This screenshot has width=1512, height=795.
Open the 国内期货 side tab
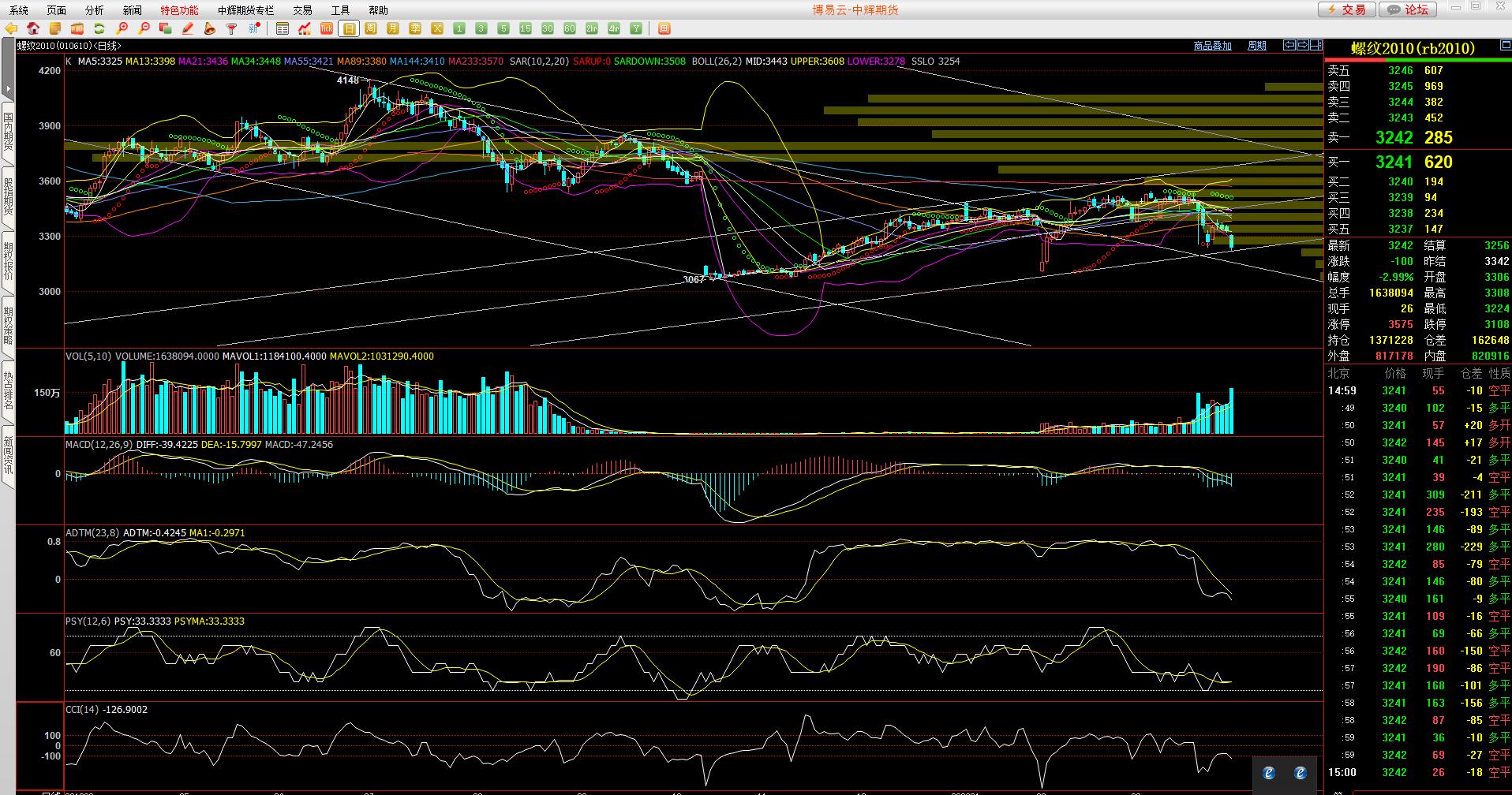(x=8, y=131)
